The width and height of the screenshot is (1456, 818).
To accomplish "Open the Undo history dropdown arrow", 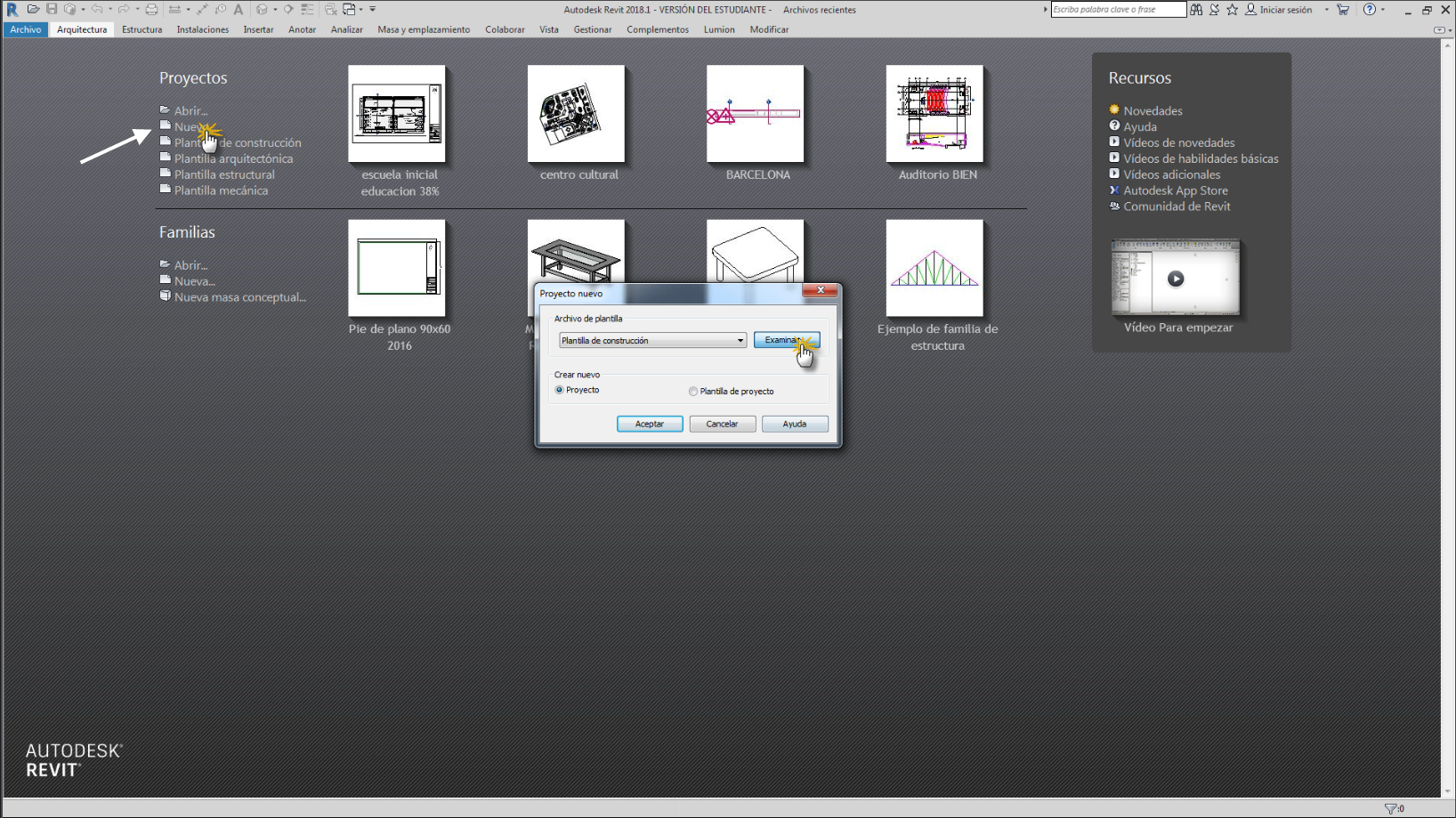I will (x=110, y=9).
